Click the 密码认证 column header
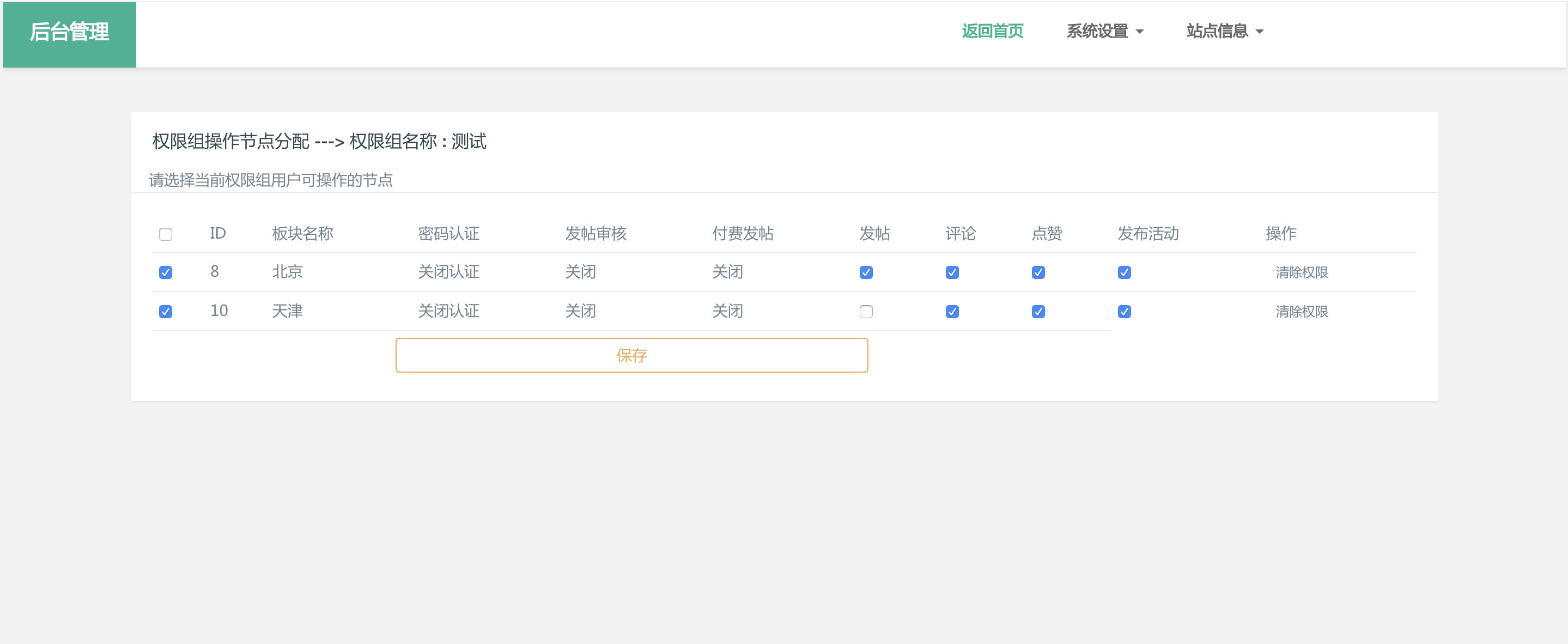Viewport: 1568px width, 644px height. [448, 234]
